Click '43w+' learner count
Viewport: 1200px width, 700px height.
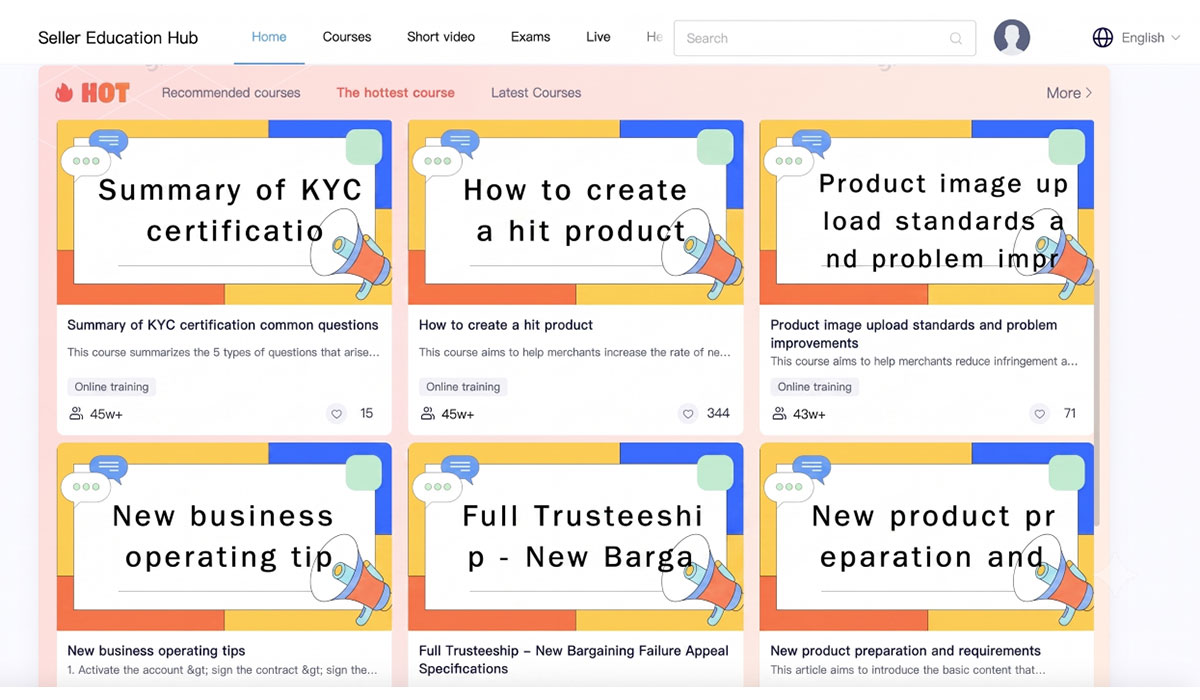click(809, 414)
